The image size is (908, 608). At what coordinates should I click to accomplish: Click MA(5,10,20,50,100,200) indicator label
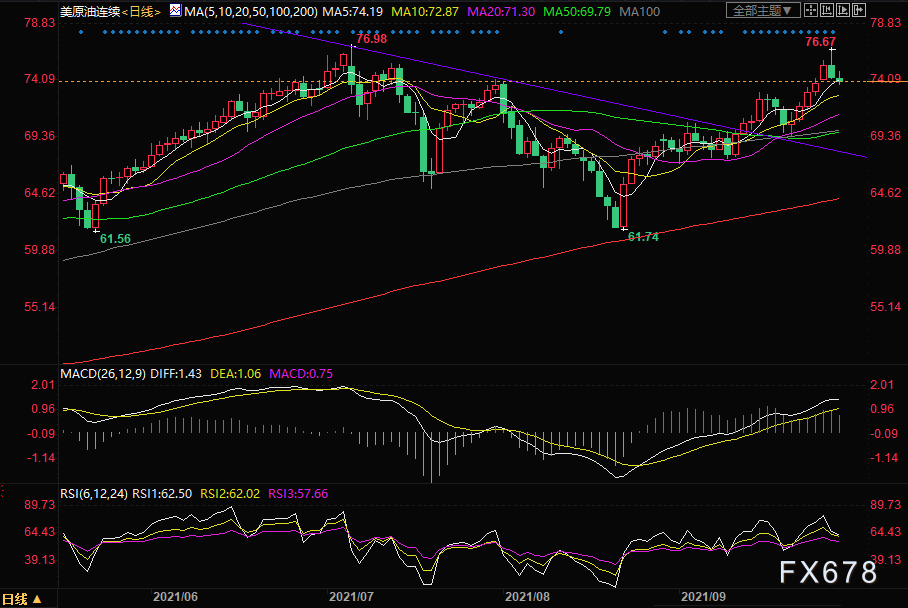tap(251, 12)
